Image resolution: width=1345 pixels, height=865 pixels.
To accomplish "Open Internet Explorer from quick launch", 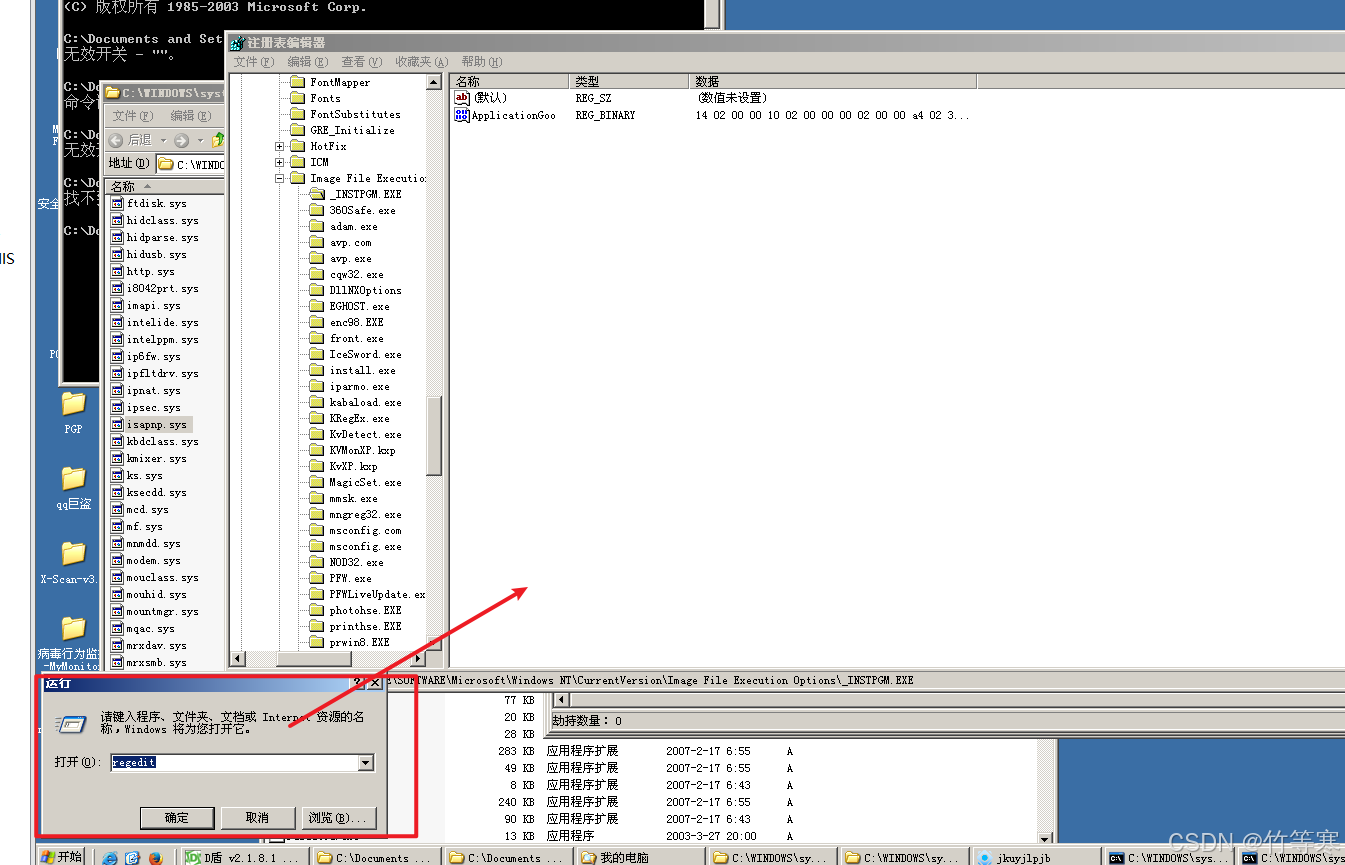I will (x=110, y=857).
